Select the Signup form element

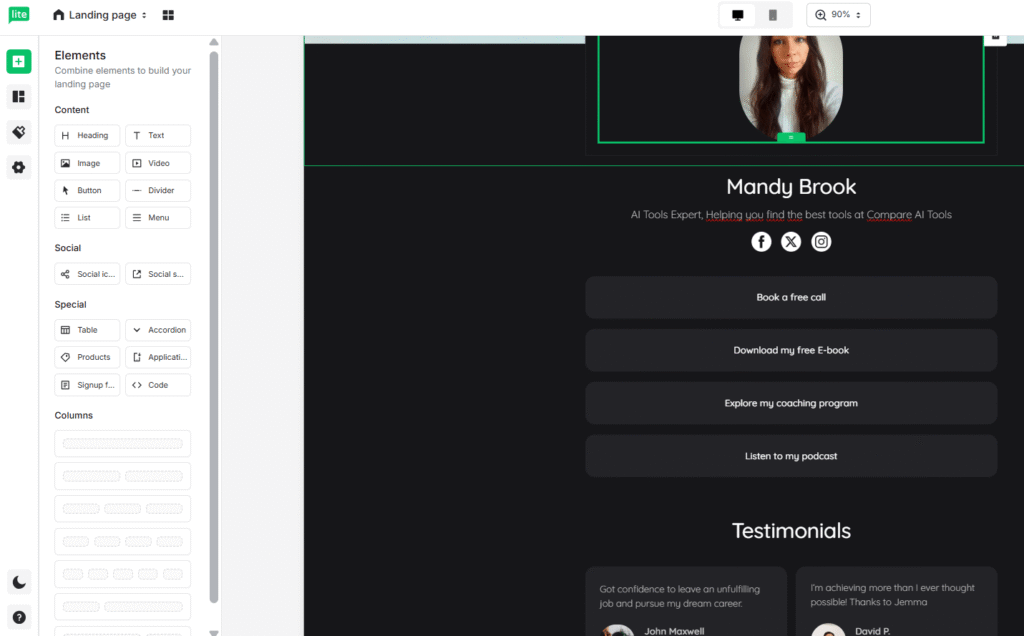tap(86, 384)
